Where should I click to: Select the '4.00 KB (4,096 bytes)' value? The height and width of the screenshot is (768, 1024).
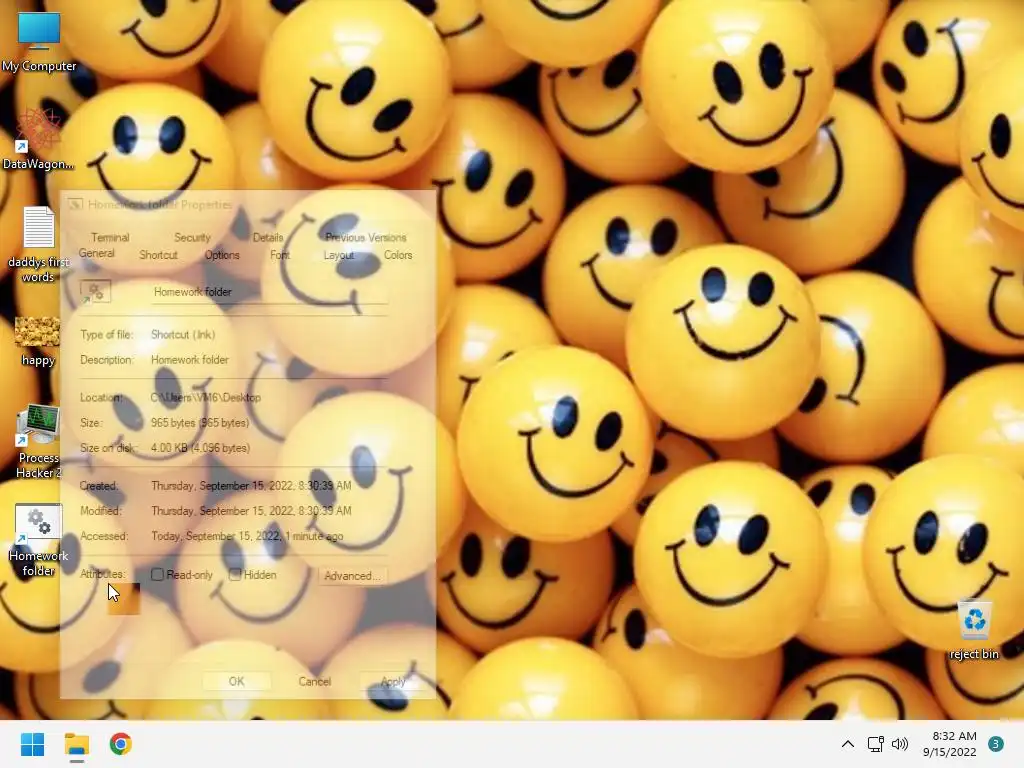tap(200, 448)
